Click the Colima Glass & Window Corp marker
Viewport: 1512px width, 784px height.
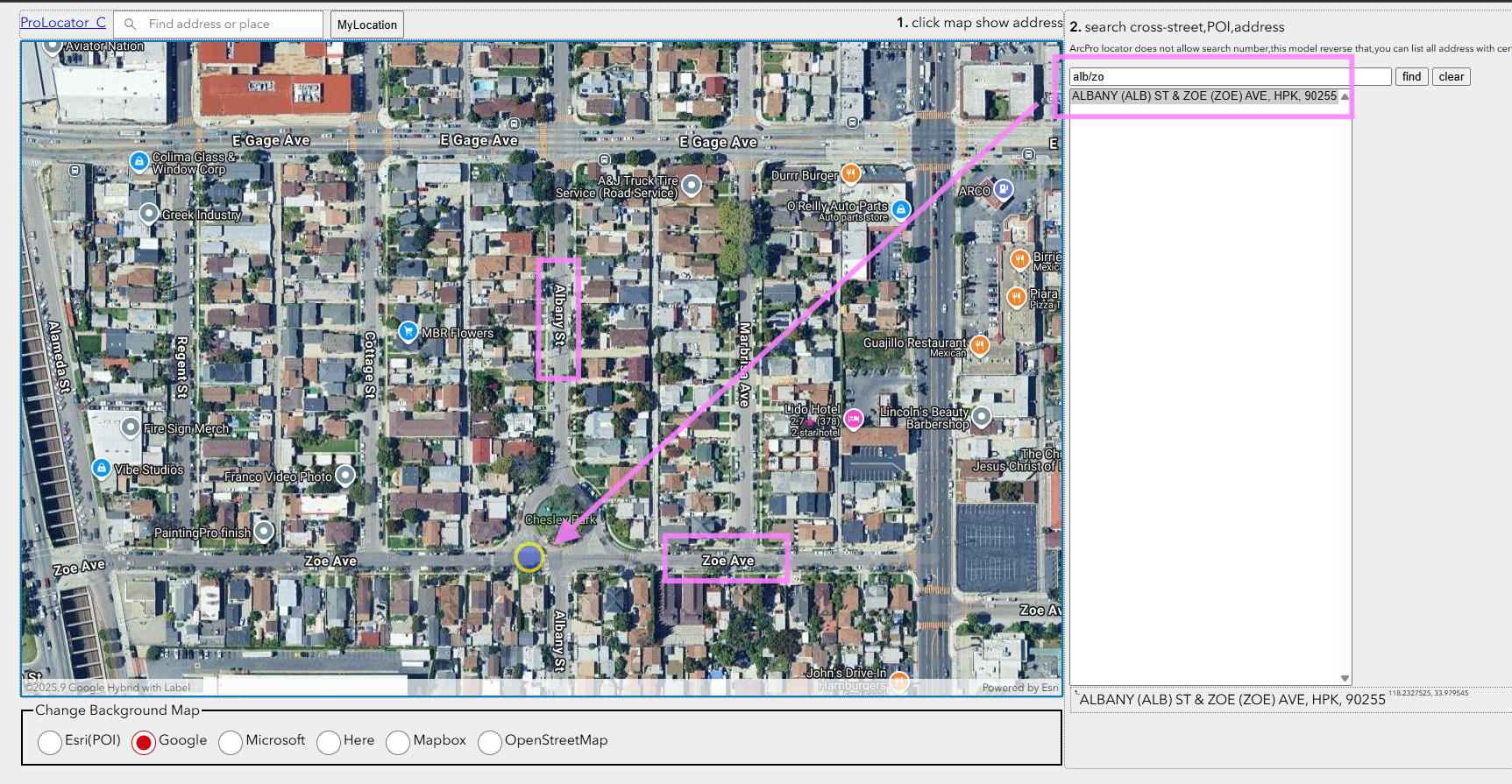click(x=138, y=161)
